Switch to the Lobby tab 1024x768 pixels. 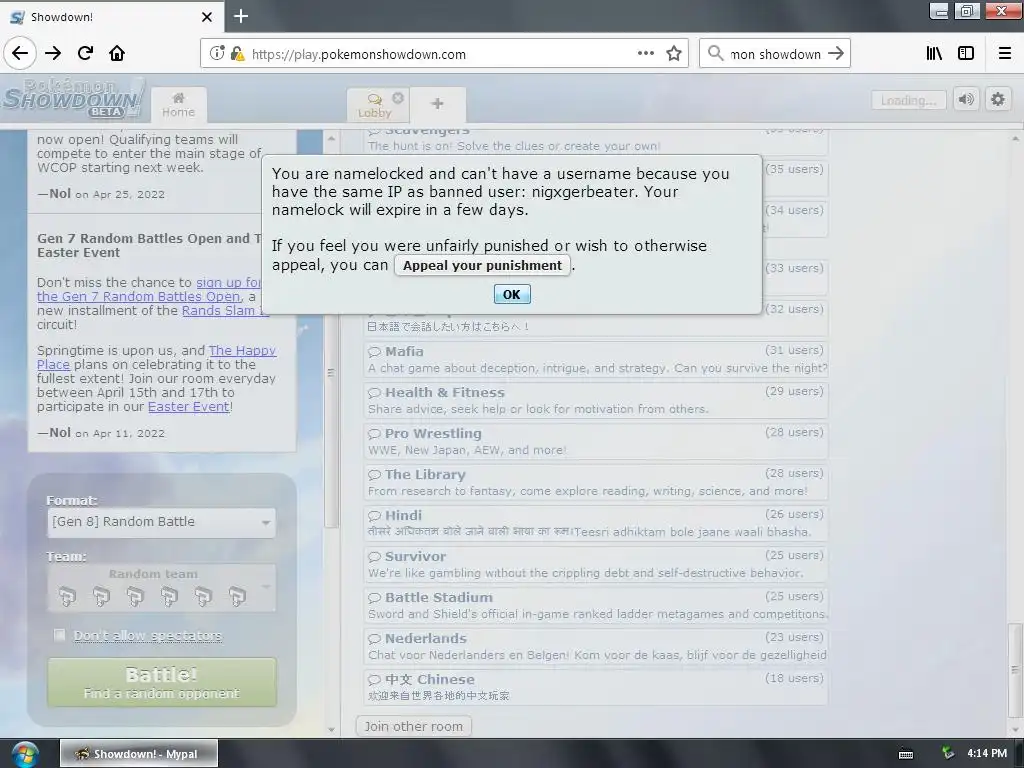375,104
